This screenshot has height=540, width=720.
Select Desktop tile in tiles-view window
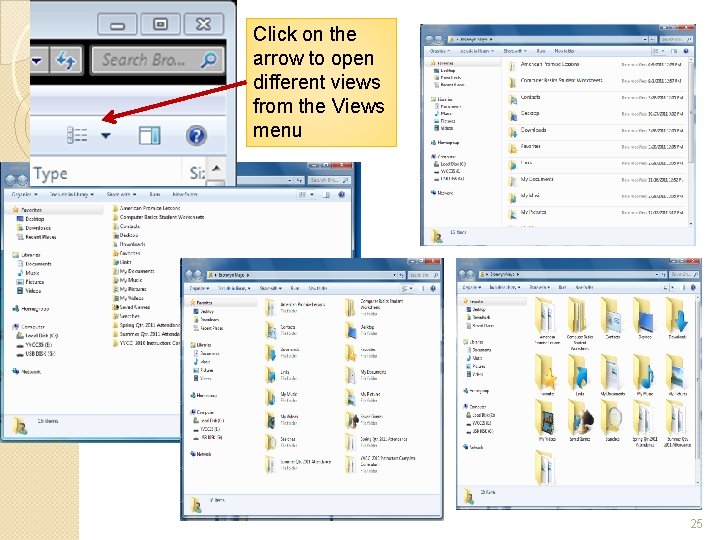point(361,330)
